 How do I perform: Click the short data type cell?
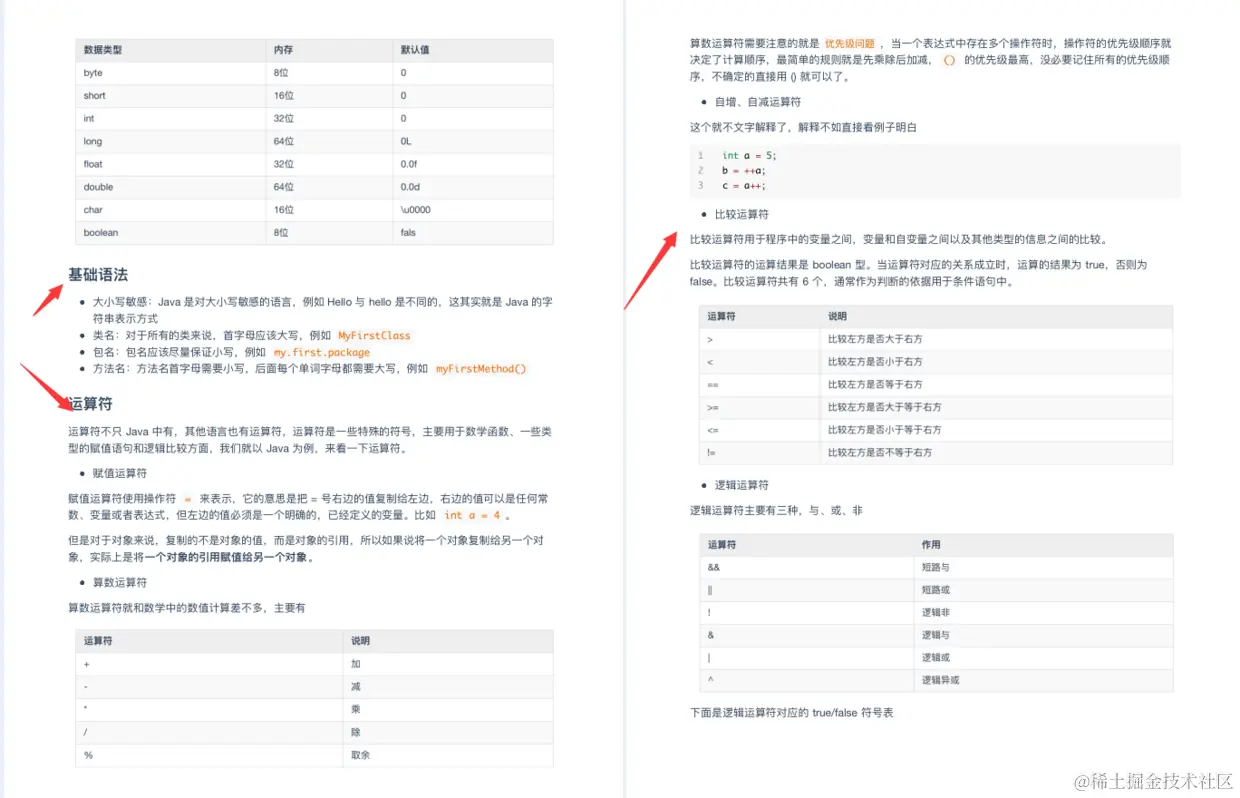pyautogui.click(x=171, y=96)
